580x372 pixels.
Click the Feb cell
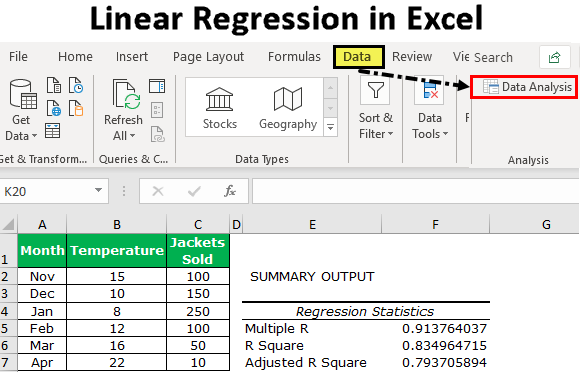42,328
